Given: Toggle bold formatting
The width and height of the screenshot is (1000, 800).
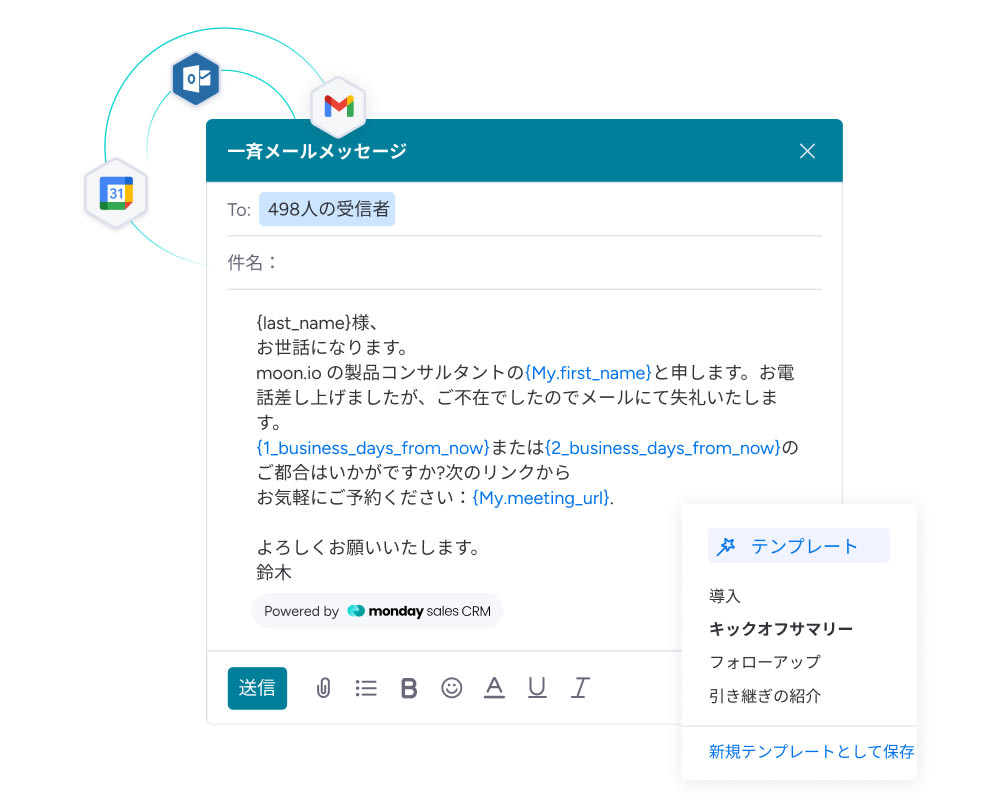Looking at the screenshot, I should coord(409,688).
